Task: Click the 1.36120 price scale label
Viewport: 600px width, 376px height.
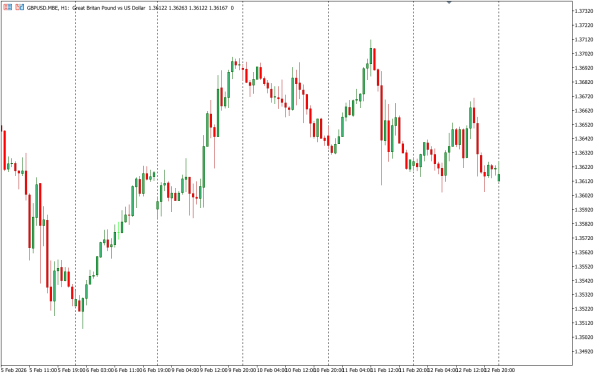Action: [584, 181]
